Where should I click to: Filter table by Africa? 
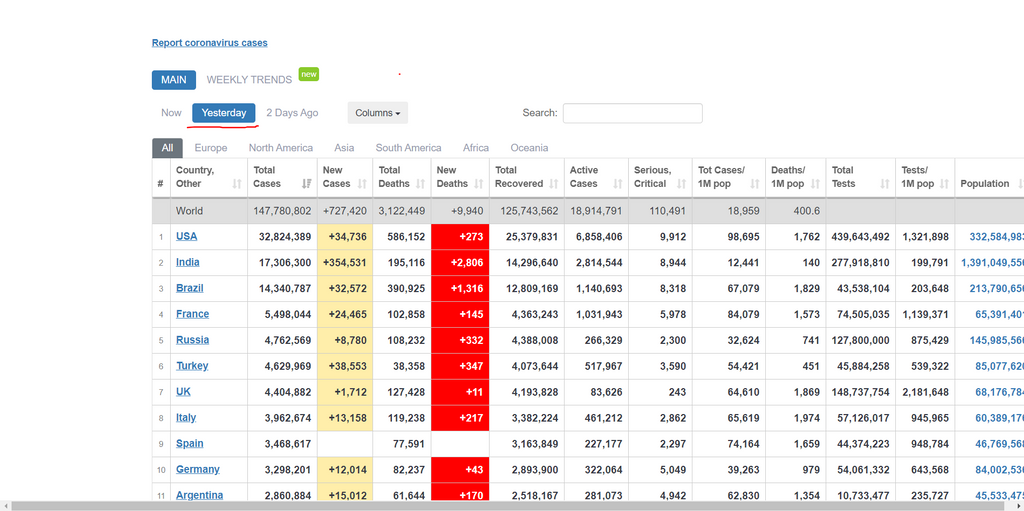475,148
